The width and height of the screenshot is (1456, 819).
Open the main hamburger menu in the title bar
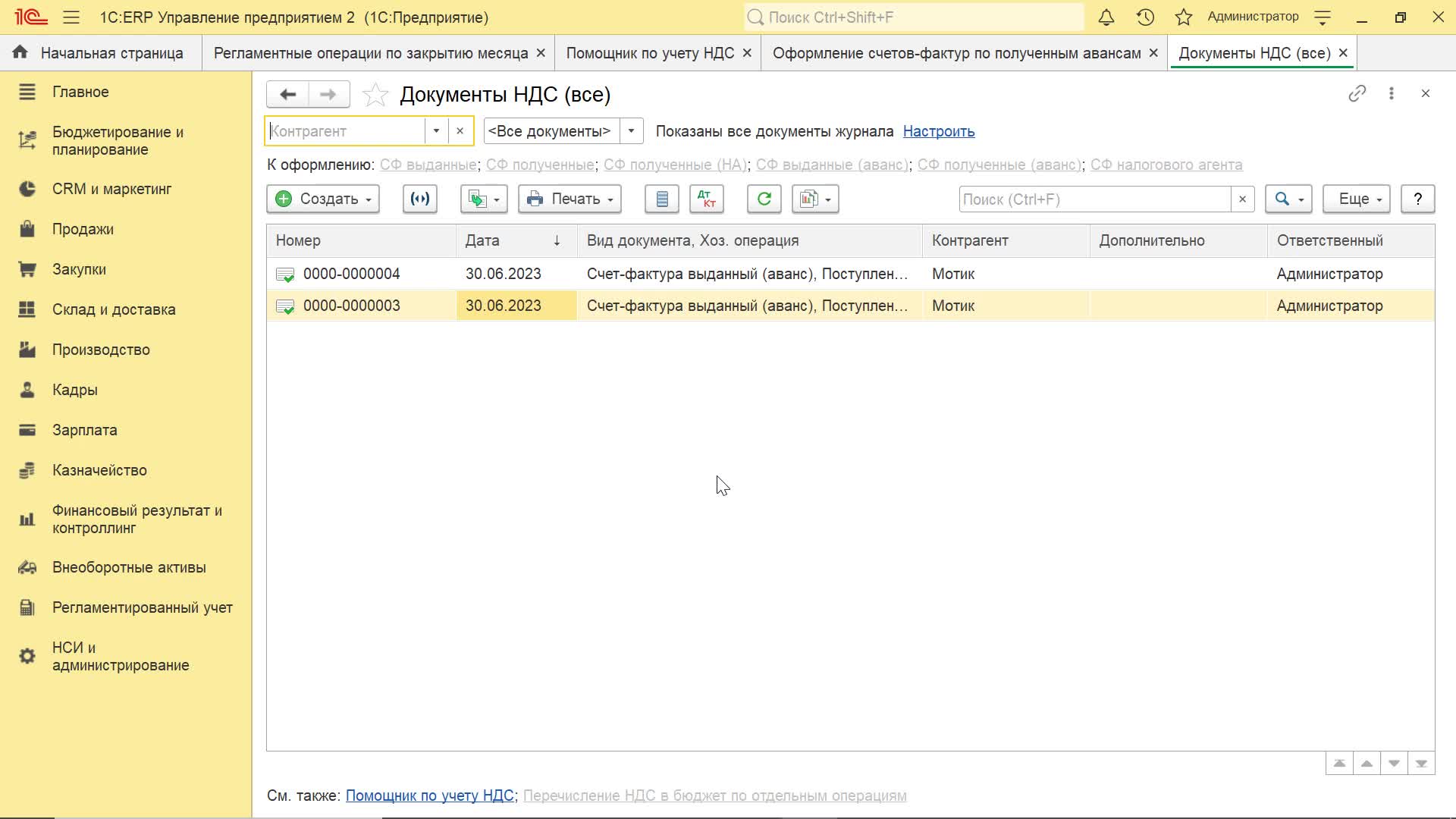click(71, 17)
